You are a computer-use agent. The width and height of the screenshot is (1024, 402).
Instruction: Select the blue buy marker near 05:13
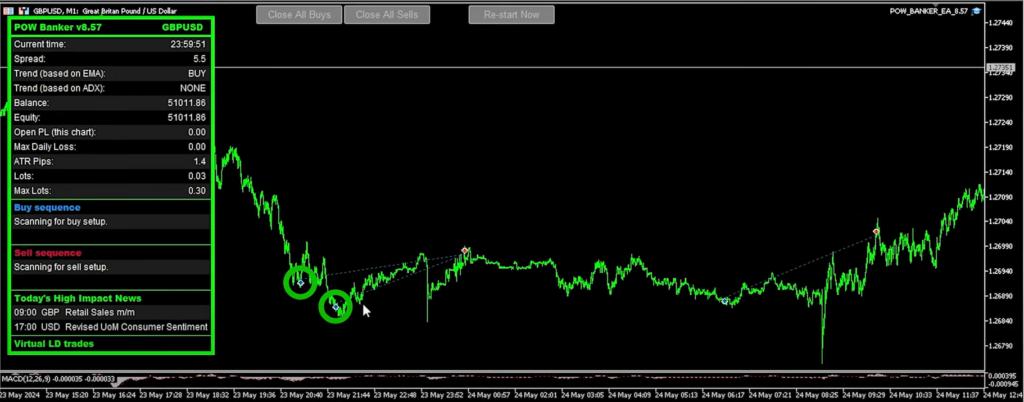point(725,300)
